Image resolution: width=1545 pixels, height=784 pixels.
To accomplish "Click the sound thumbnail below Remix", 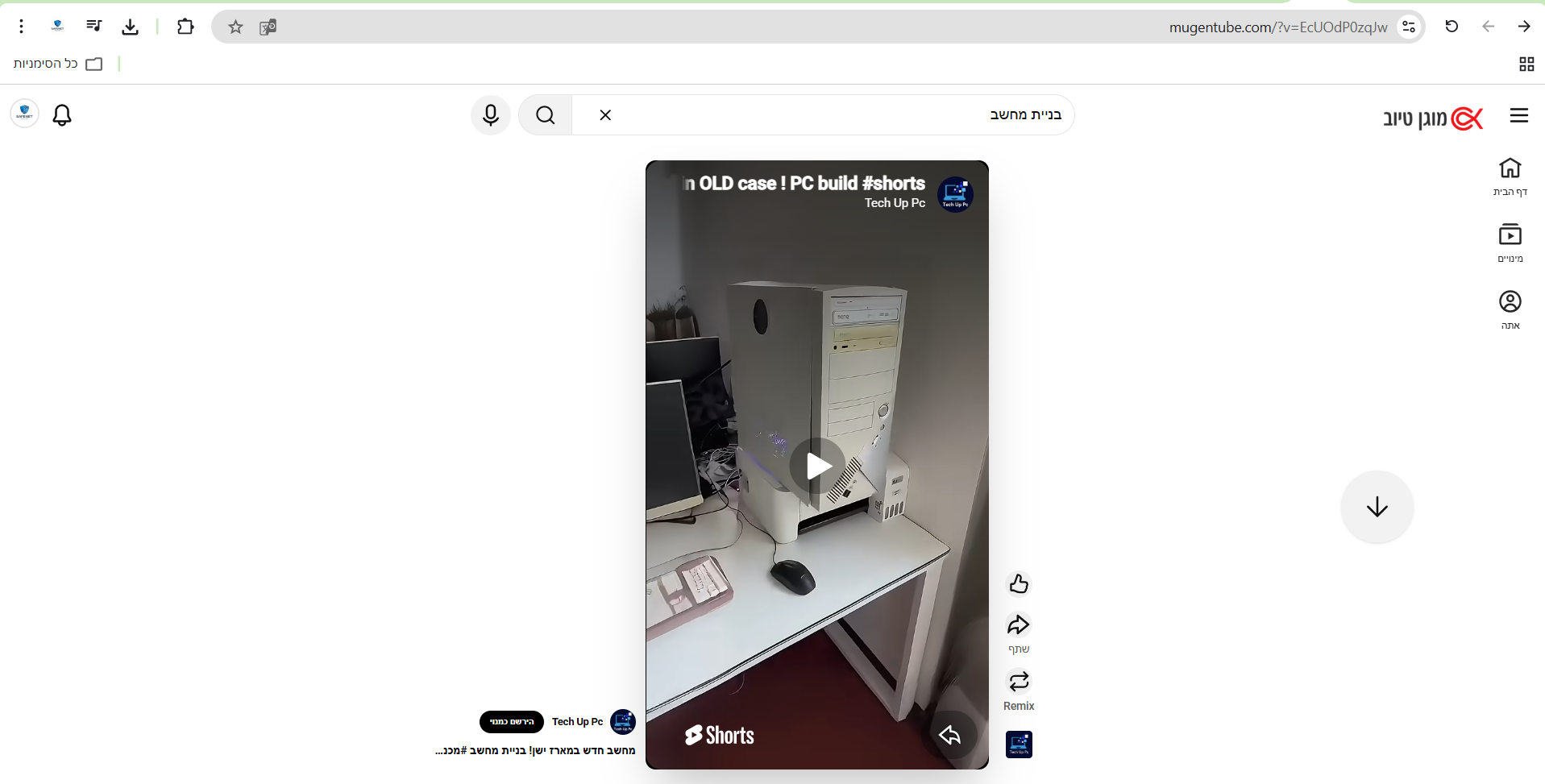I will pyautogui.click(x=1019, y=745).
